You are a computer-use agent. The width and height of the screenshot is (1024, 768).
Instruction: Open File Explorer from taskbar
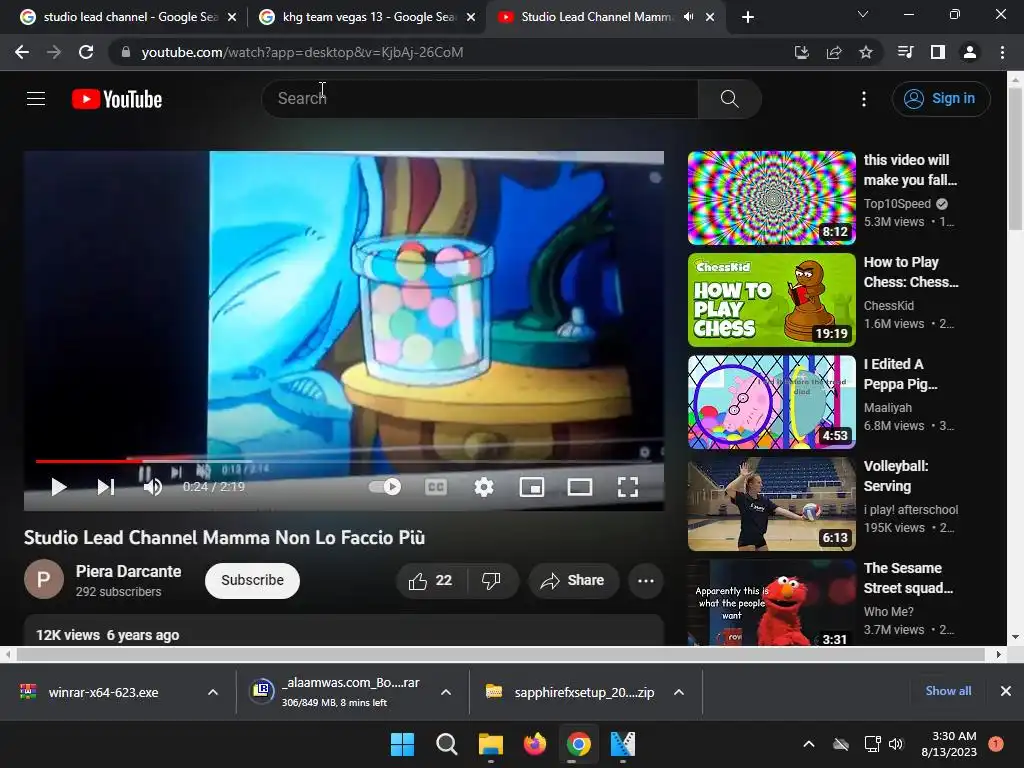490,744
